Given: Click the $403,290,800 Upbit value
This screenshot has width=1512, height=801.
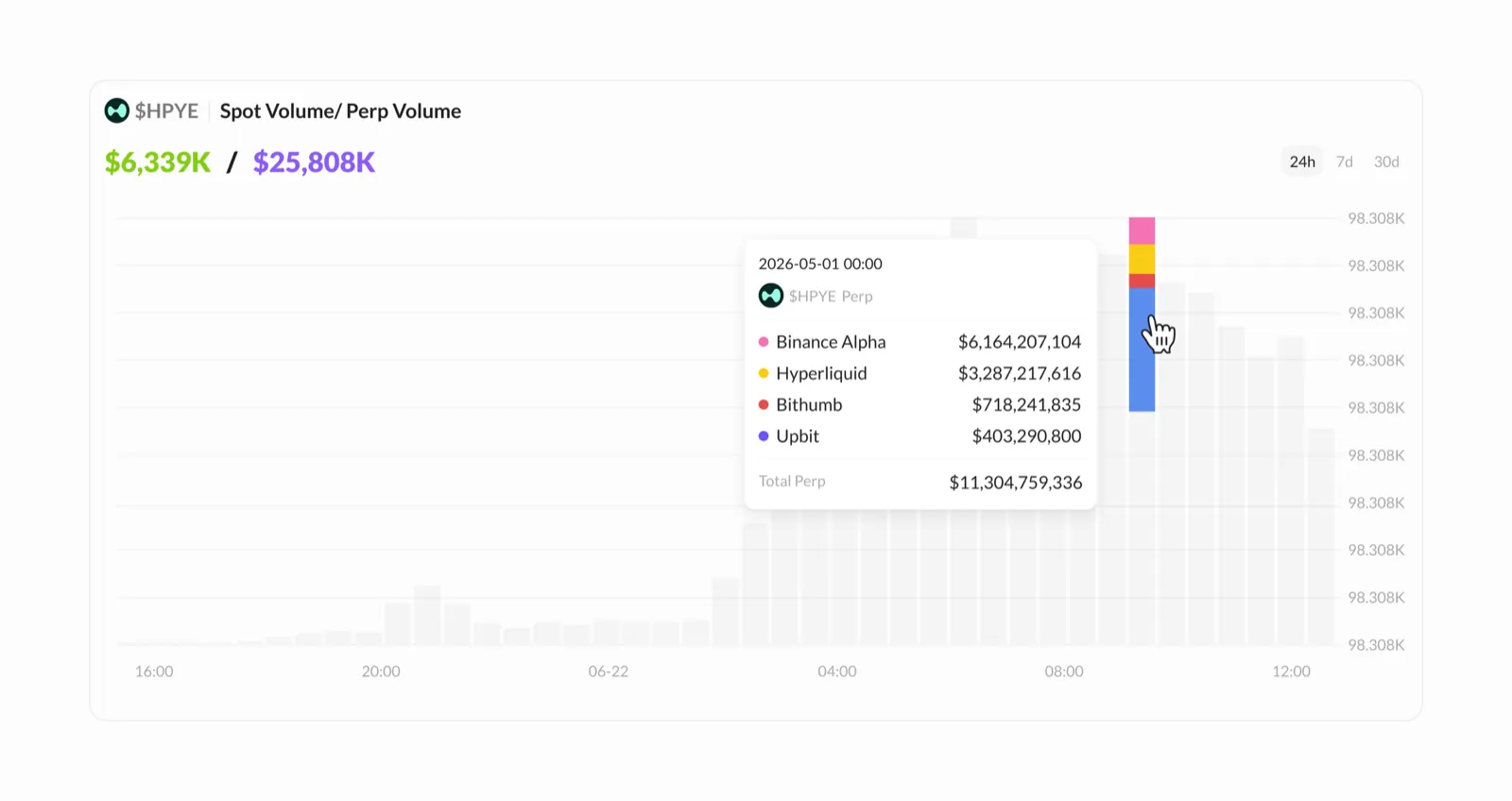Looking at the screenshot, I should [1026, 435].
